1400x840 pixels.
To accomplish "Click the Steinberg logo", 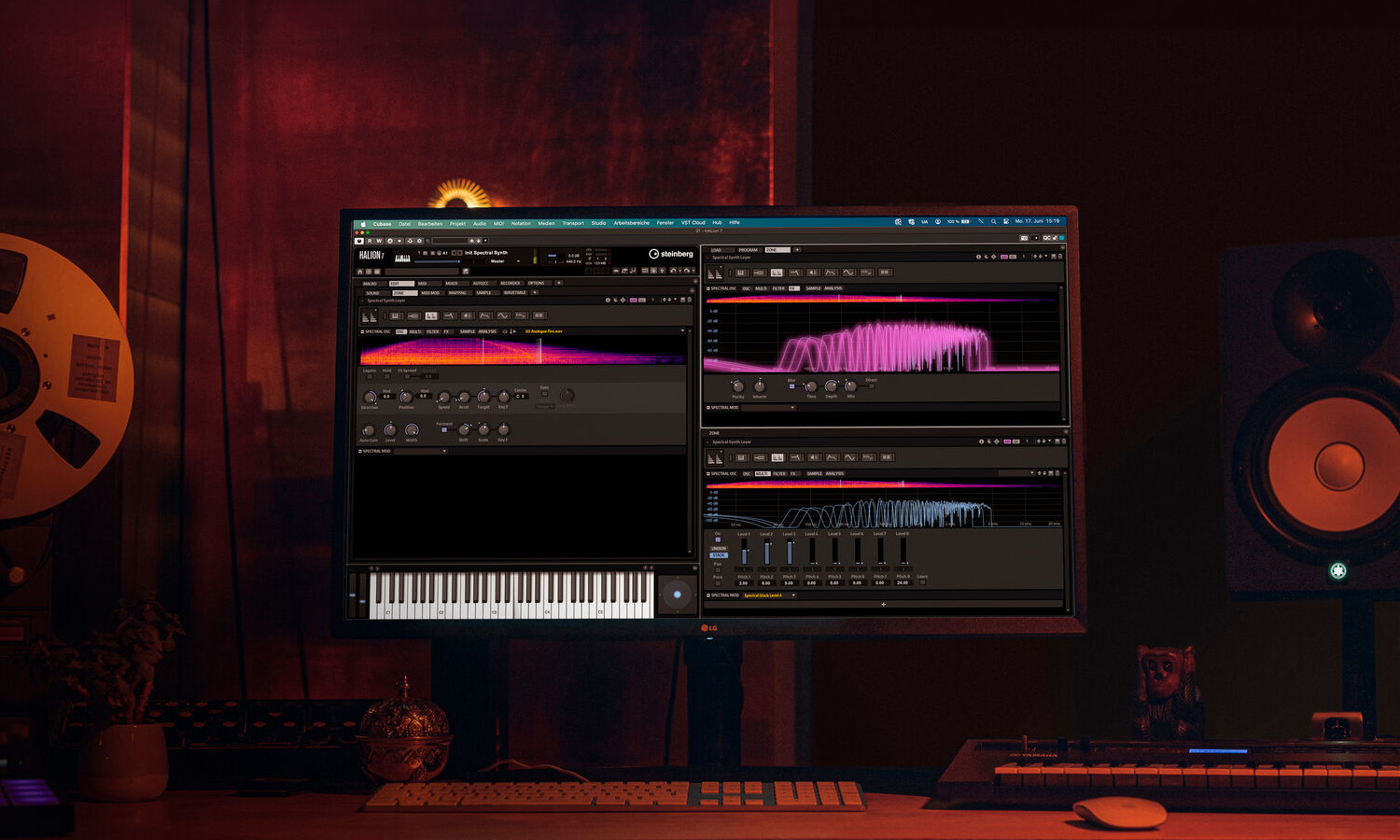I will click(671, 254).
